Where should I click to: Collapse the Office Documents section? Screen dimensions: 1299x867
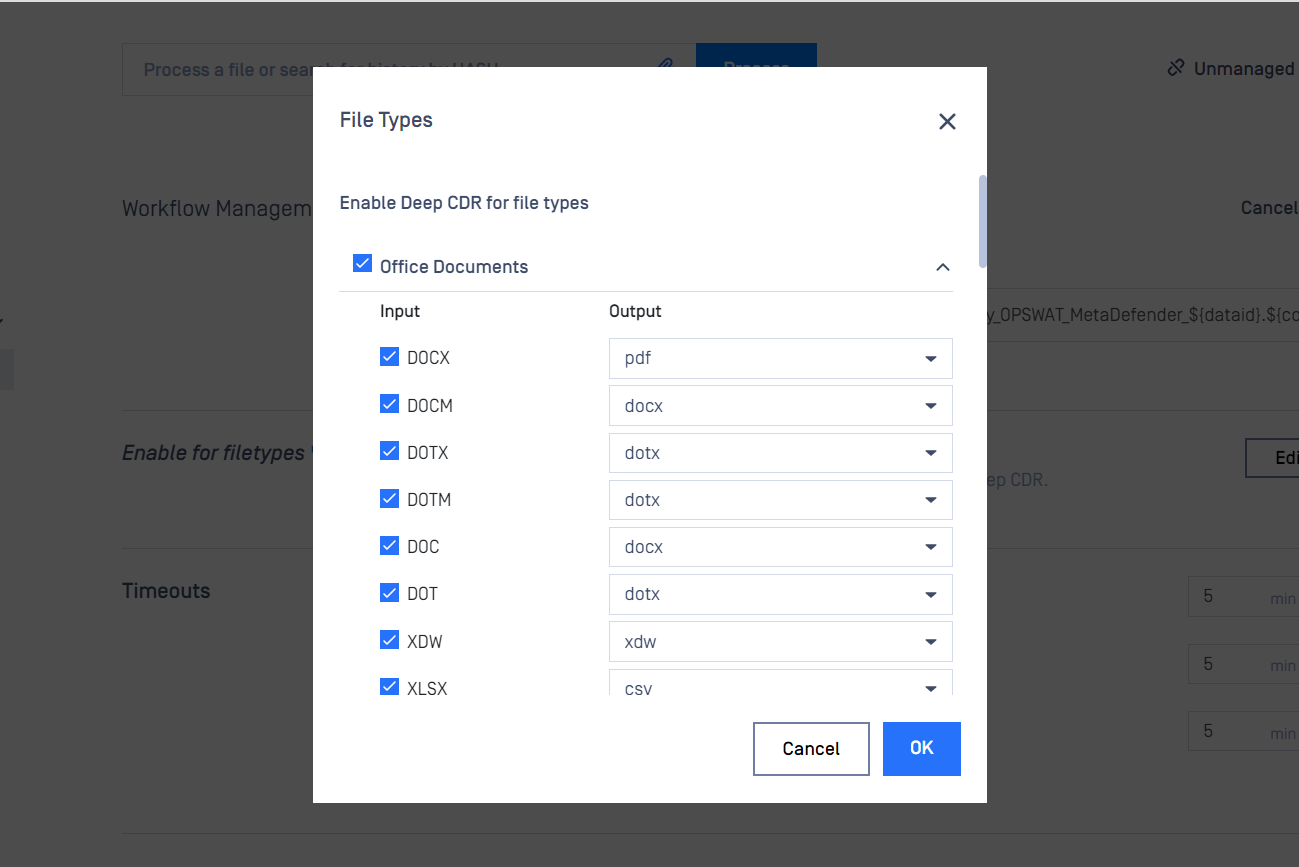tap(941, 267)
